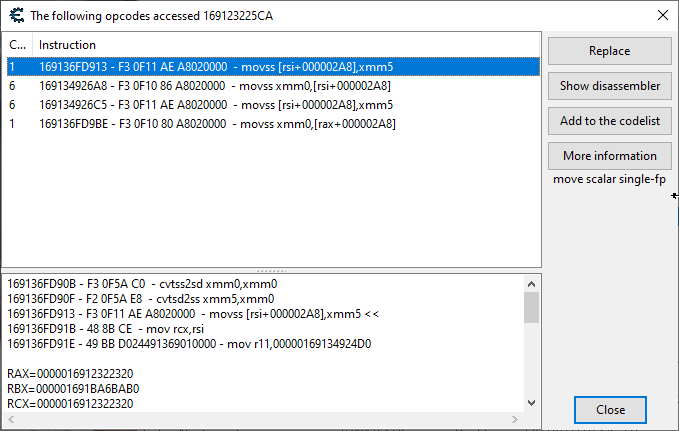The image size is (679, 431).
Task: Click the vertical scrollbar thumb in the details pane
Action: pos(531,308)
